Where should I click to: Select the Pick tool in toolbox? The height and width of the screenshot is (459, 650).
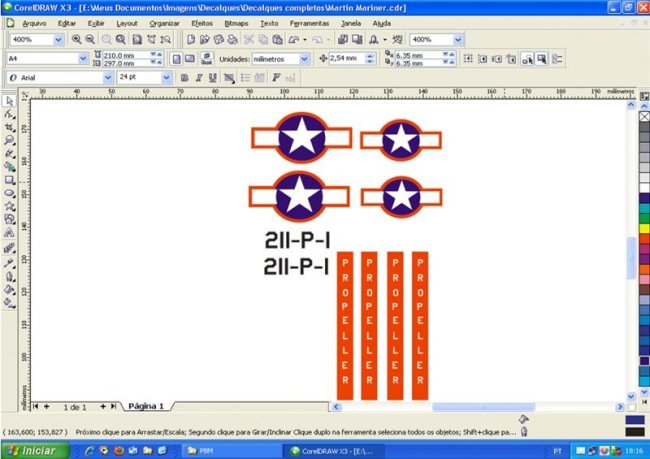coord(9,101)
